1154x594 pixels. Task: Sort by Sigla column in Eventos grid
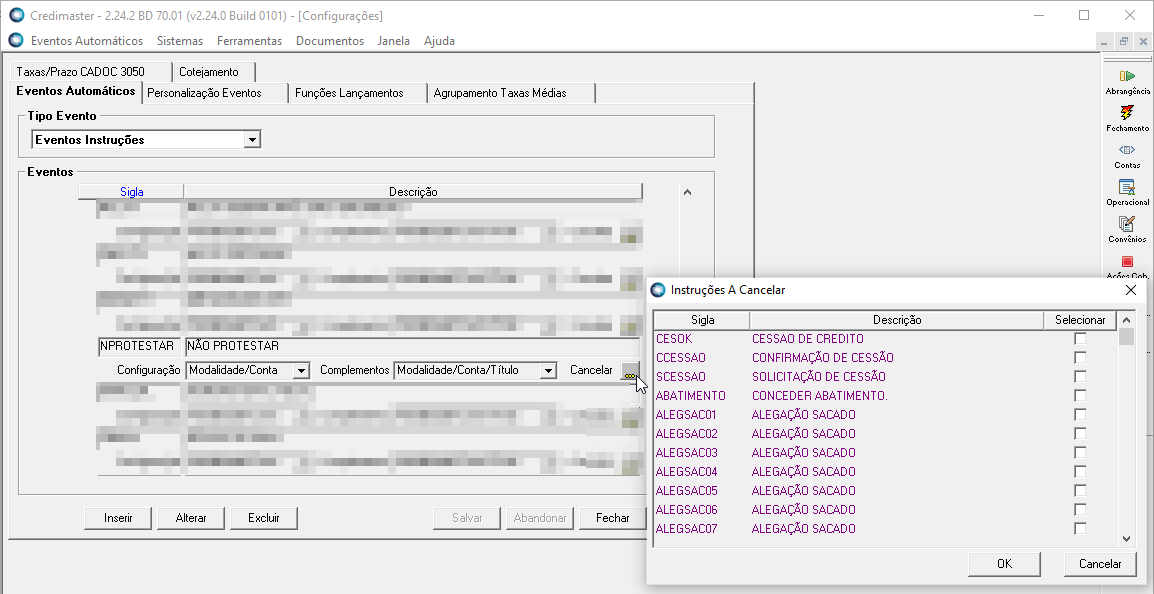point(131,191)
